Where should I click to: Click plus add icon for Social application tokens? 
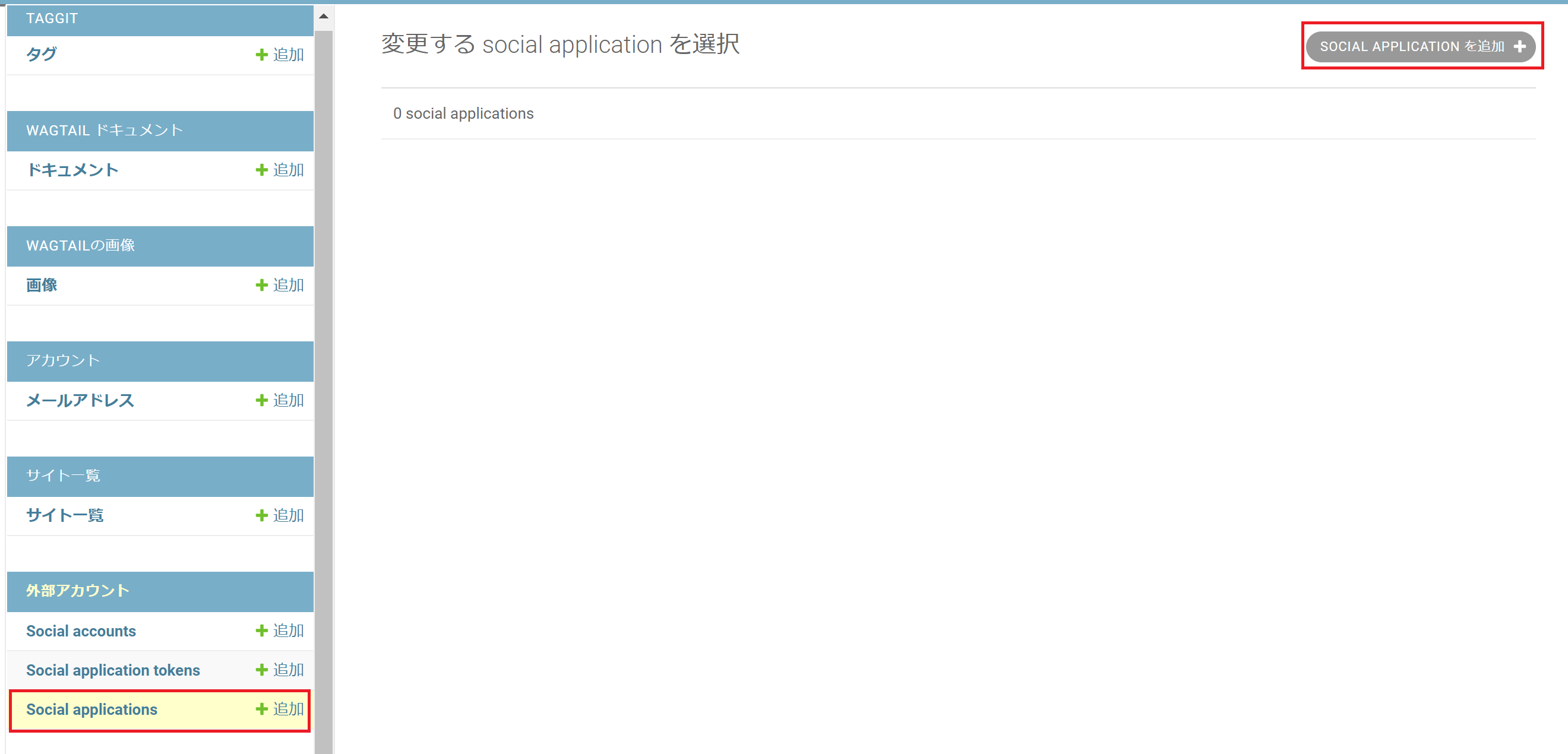[262, 670]
